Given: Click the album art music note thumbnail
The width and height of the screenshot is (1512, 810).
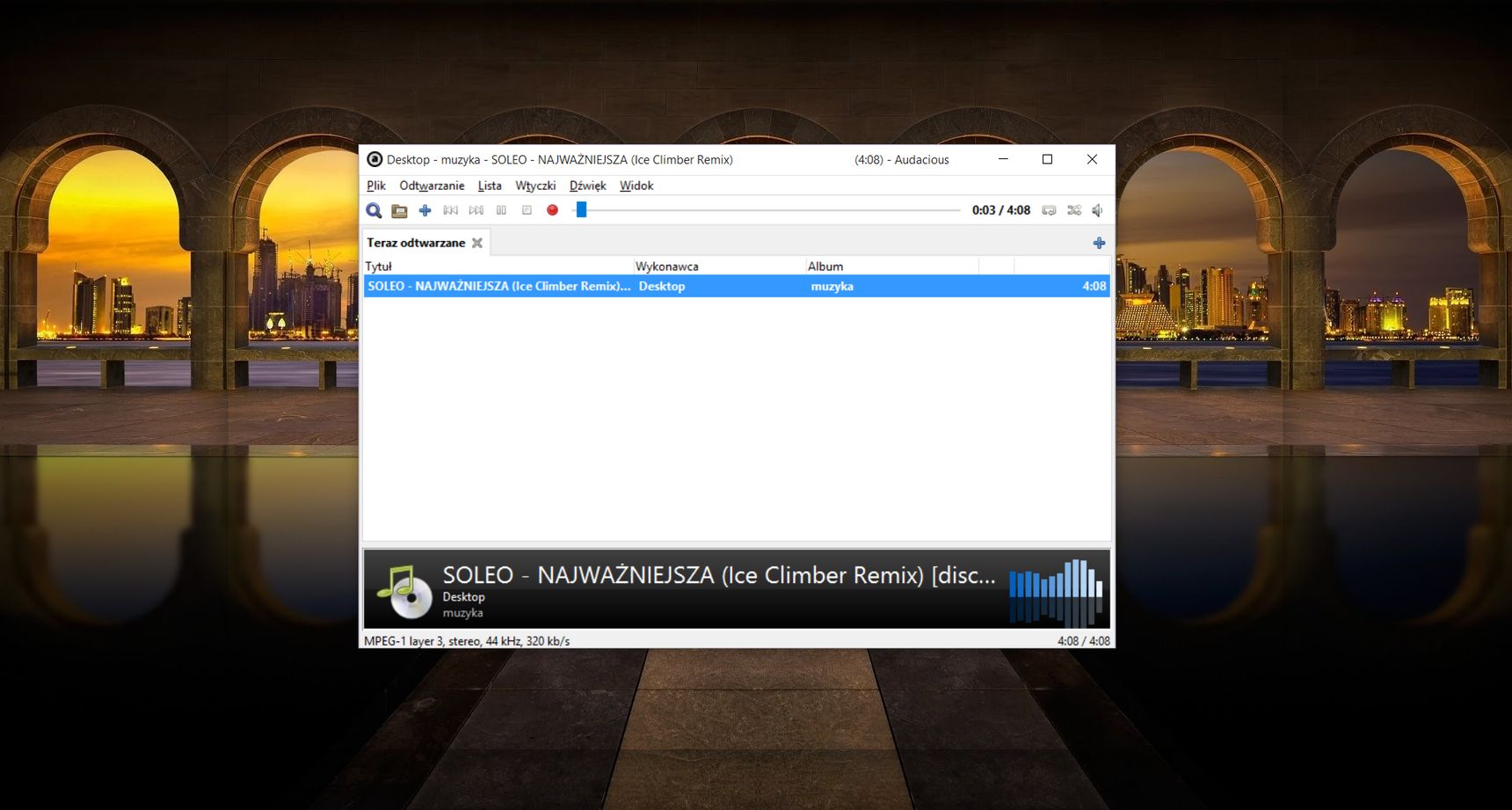Looking at the screenshot, I should coord(404,591).
